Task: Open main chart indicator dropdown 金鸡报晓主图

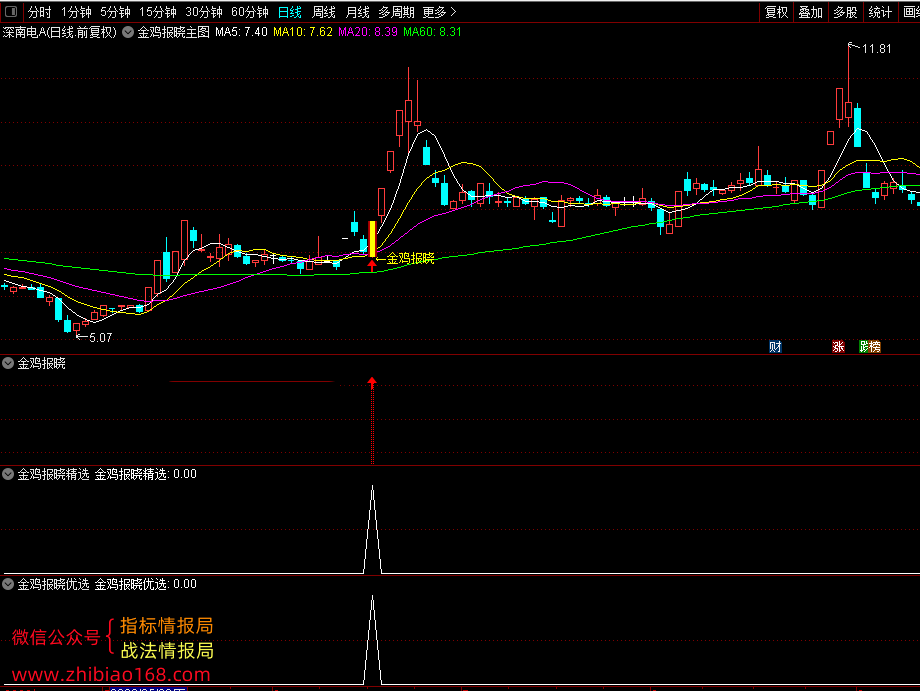Action: [x=128, y=32]
